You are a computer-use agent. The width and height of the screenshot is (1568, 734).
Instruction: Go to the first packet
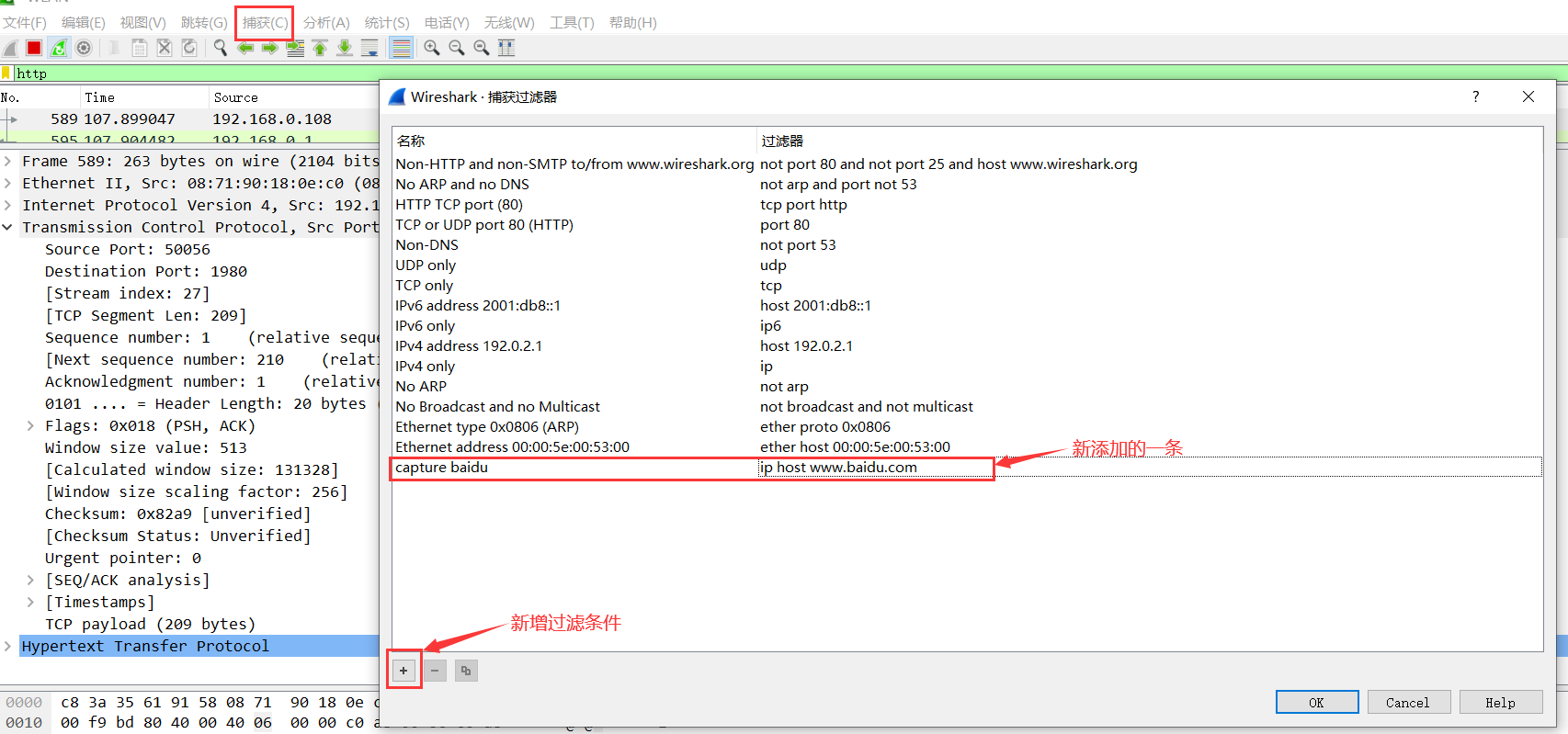[320, 48]
